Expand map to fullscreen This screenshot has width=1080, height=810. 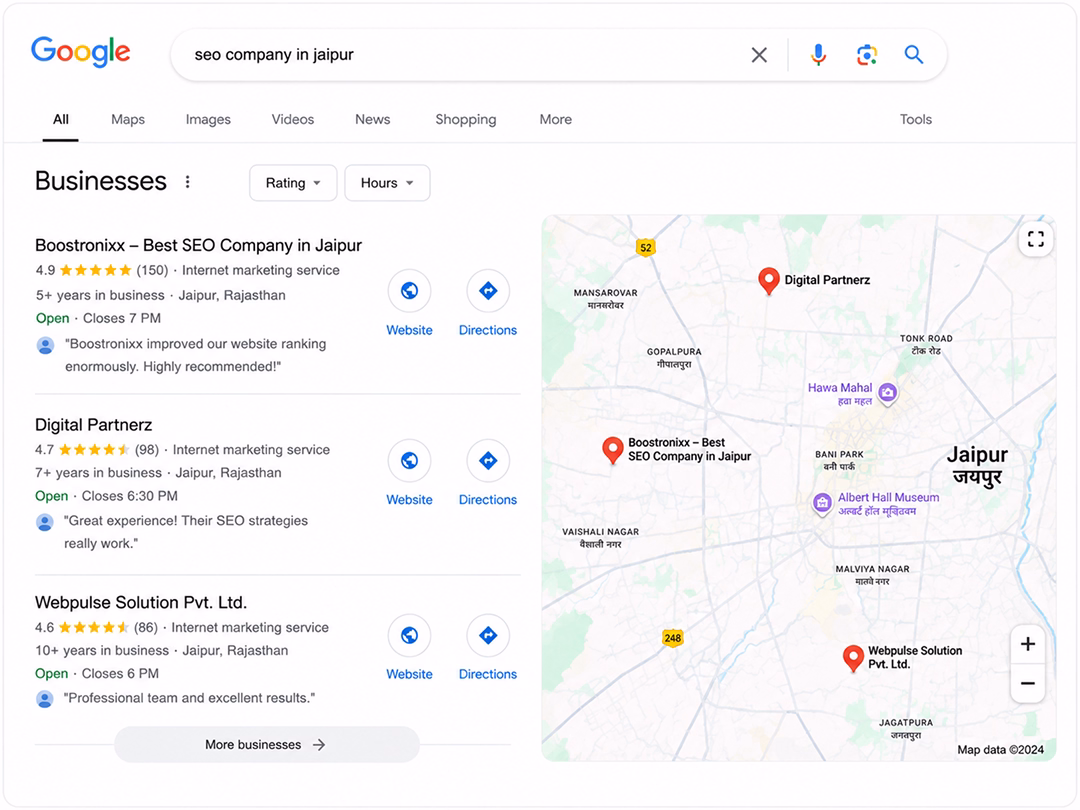[x=1035, y=239]
